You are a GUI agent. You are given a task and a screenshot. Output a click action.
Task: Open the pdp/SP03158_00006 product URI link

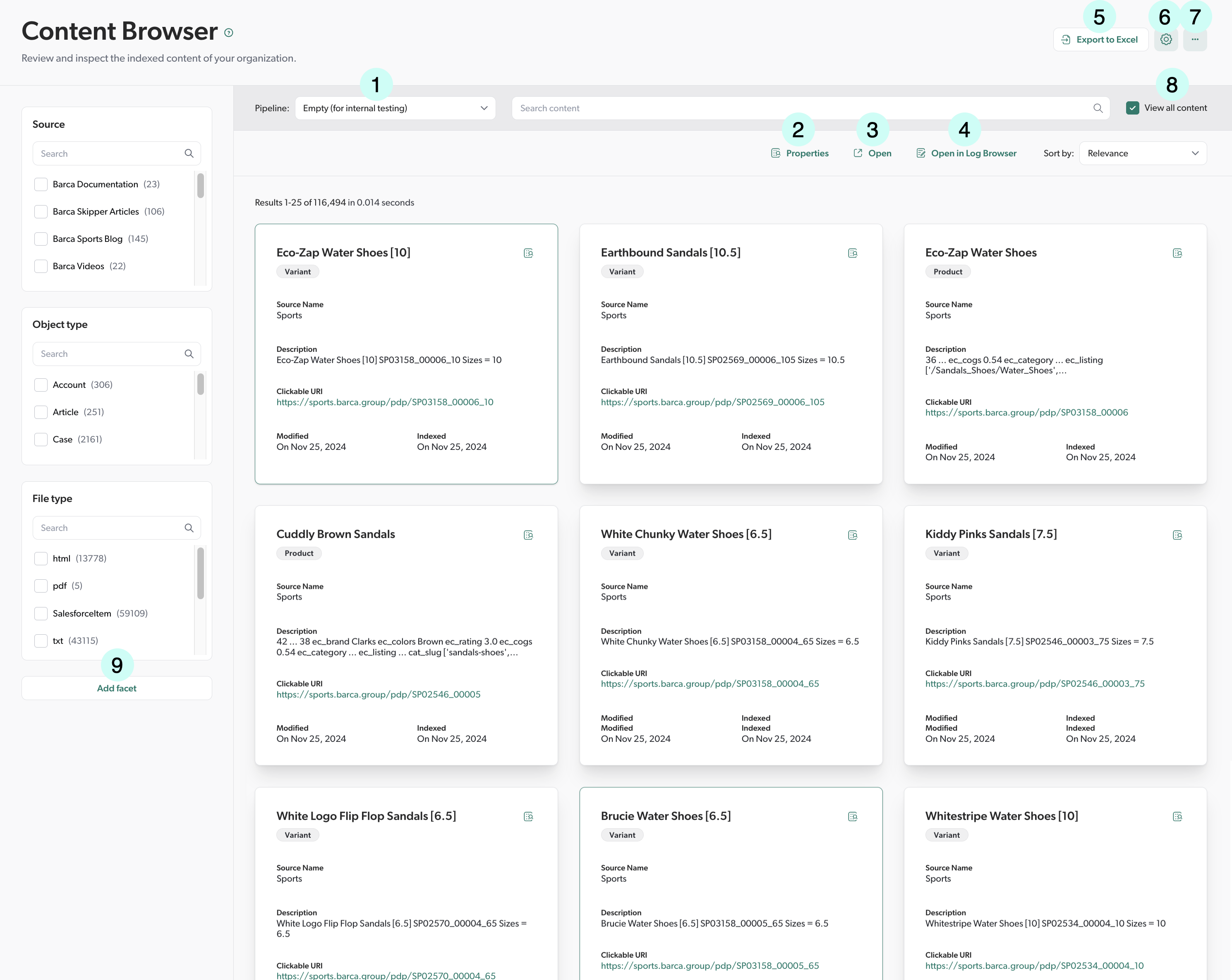coord(1026,412)
